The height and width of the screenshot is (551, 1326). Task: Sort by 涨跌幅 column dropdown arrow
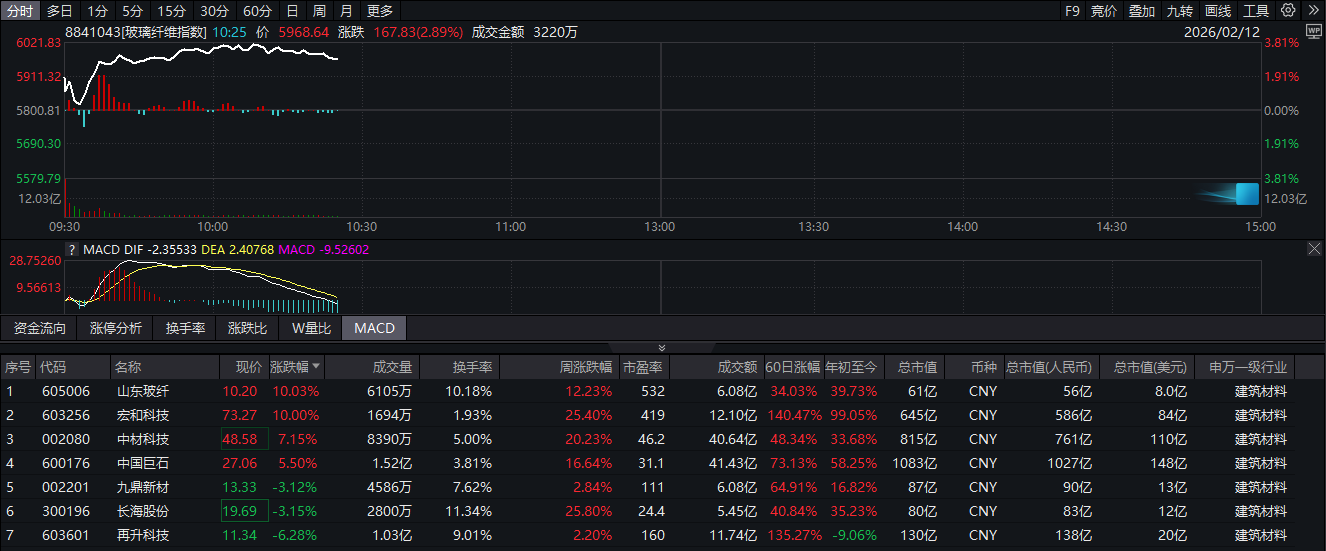[x=317, y=367]
